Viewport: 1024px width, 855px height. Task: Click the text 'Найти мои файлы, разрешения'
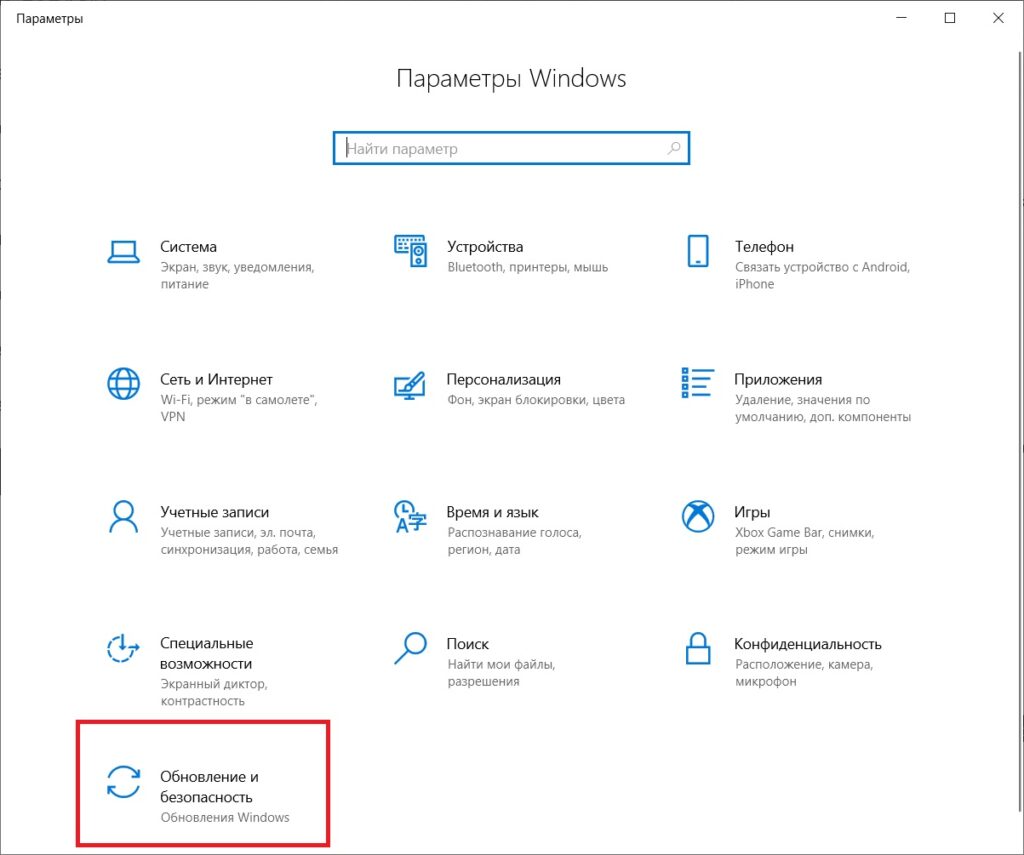[x=501, y=673]
